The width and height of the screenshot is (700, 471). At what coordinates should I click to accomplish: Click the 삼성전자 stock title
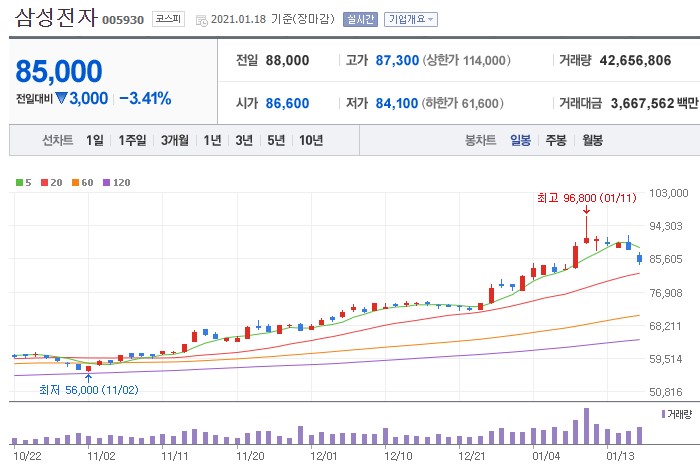click(x=56, y=18)
